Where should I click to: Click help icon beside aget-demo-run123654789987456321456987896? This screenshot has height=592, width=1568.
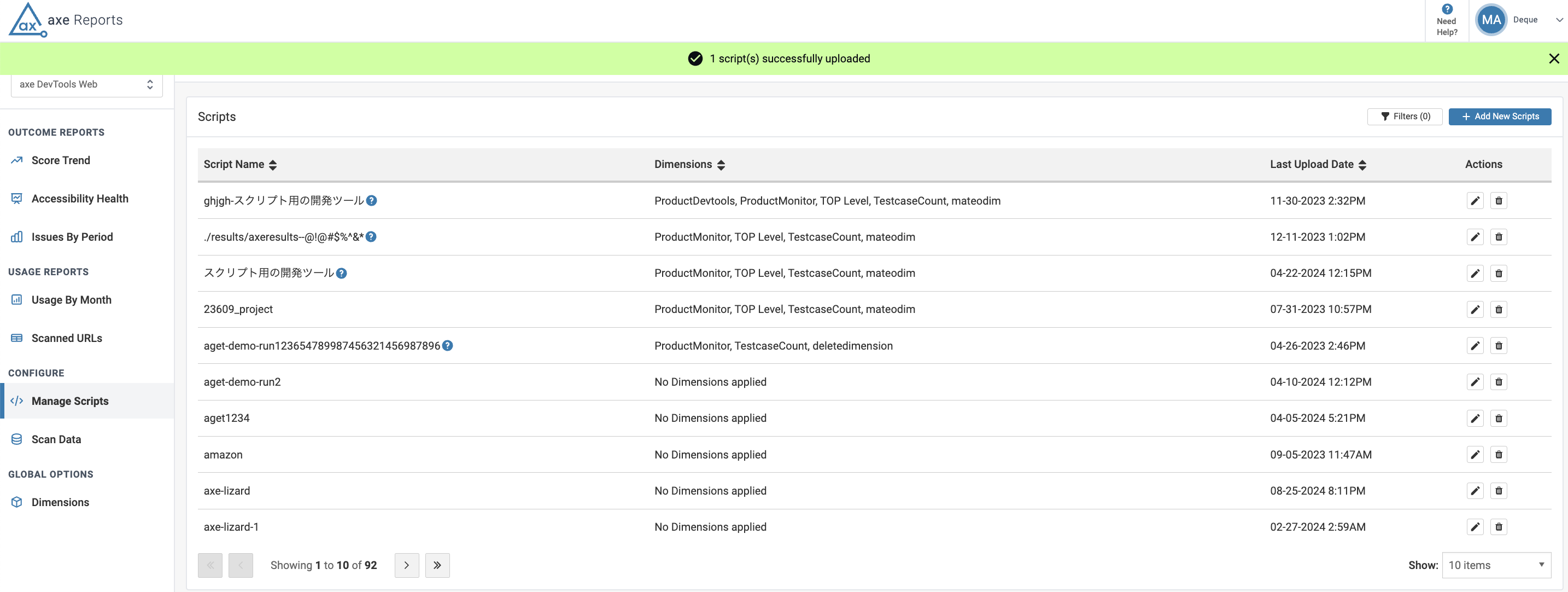point(447,345)
